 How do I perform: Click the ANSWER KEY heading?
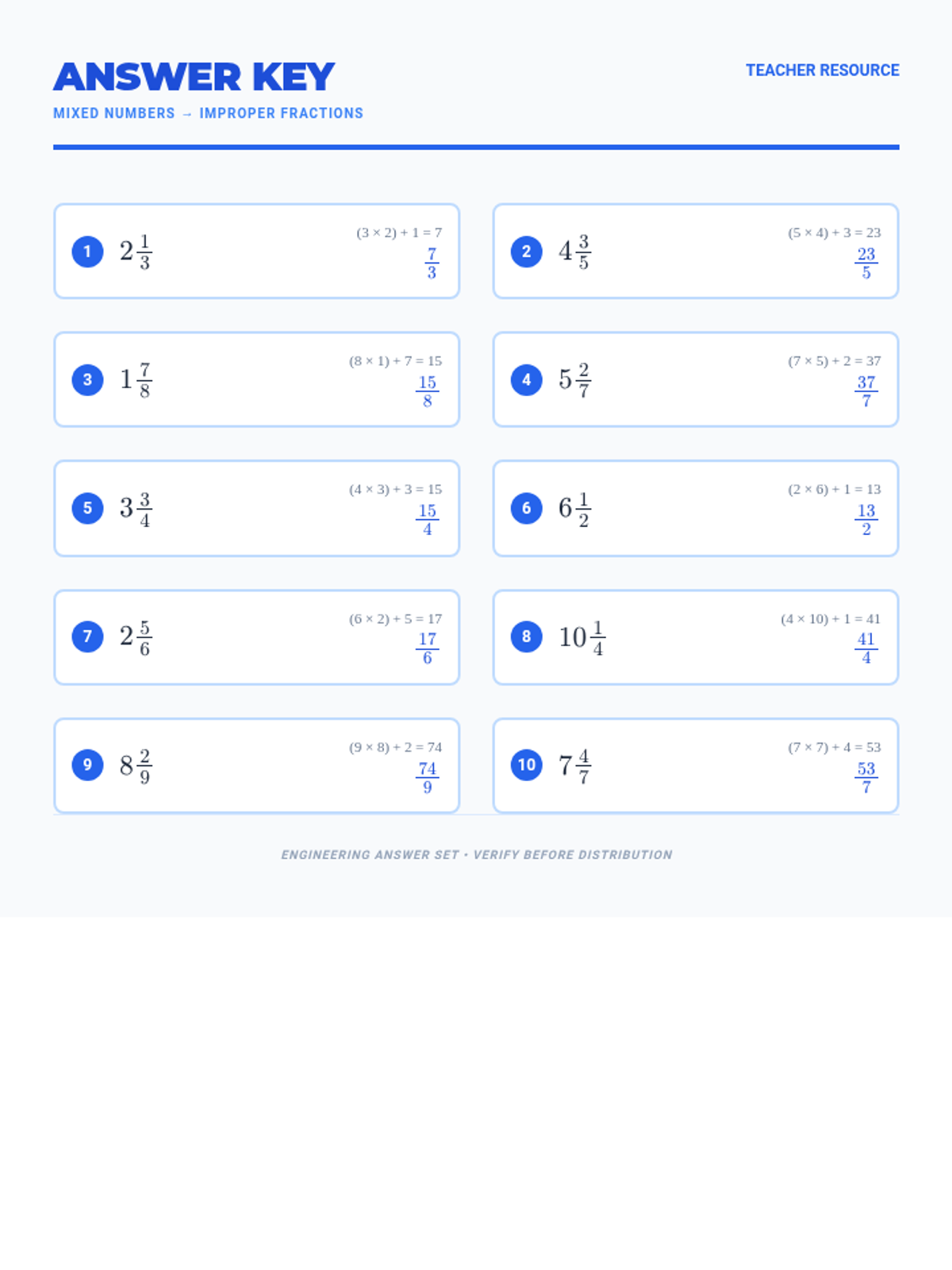(194, 77)
